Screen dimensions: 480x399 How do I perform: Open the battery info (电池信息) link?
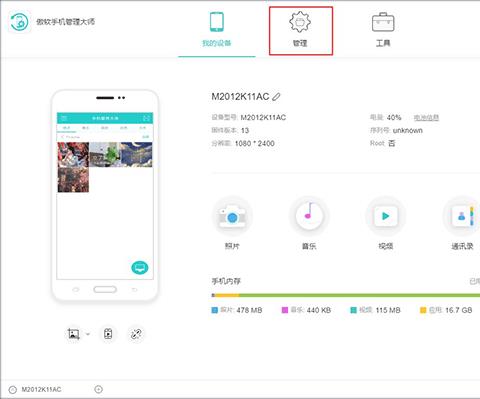tap(426, 117)
